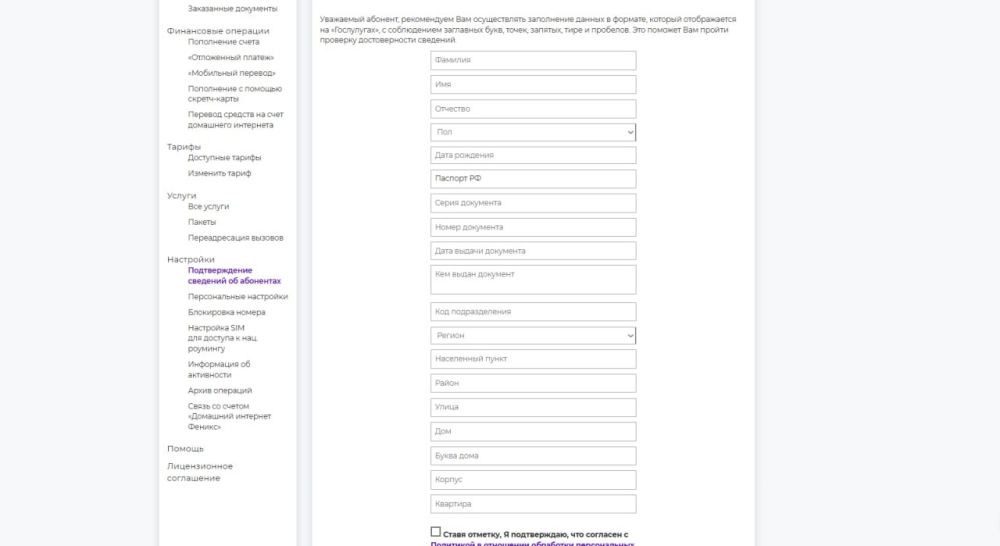Go to Пополнение счета

(223, 41)
